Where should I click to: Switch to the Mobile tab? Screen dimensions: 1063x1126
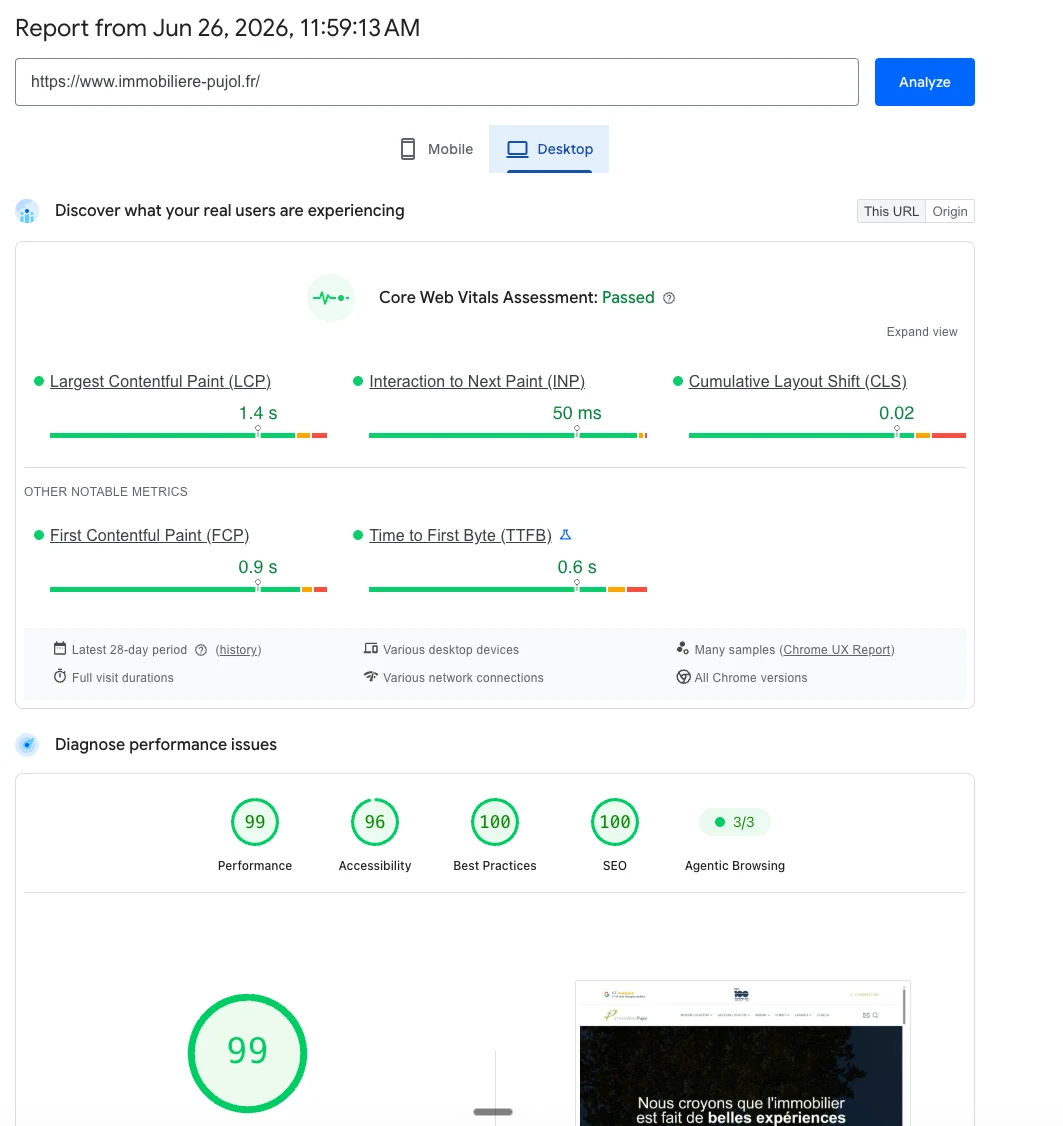[x=436, y=149]
